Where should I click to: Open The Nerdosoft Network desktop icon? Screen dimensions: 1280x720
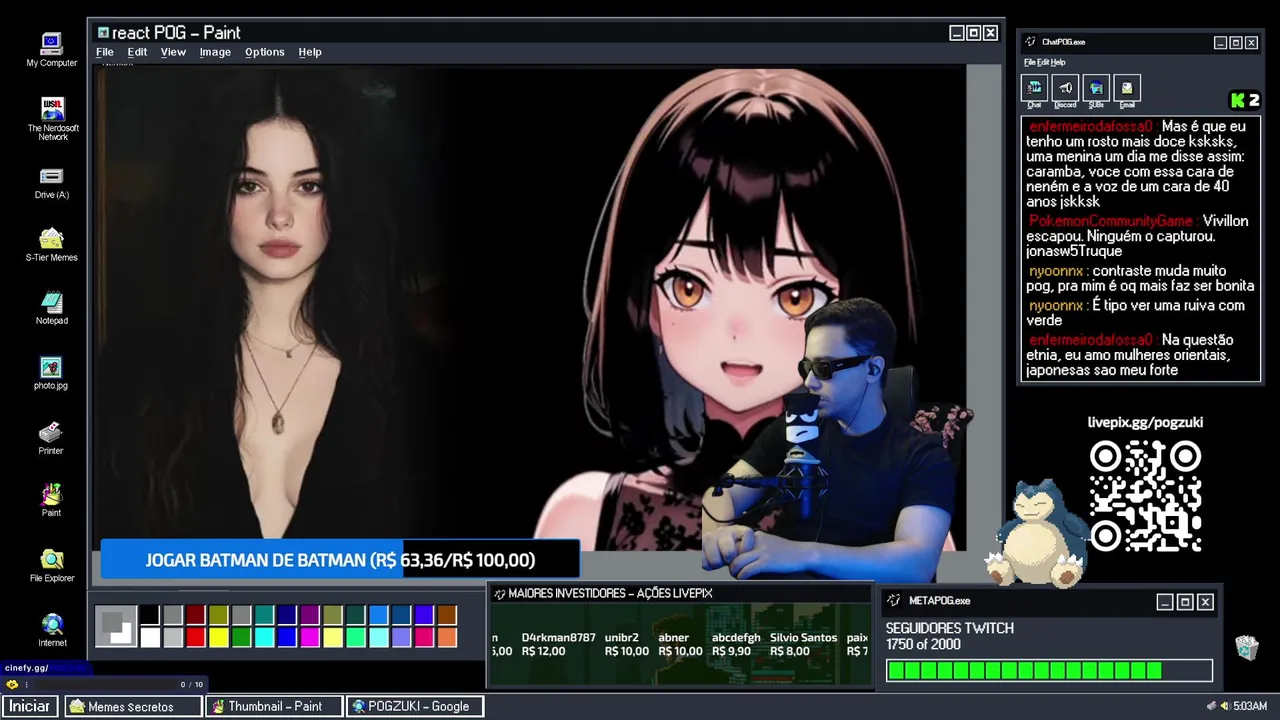coord(53,108)
